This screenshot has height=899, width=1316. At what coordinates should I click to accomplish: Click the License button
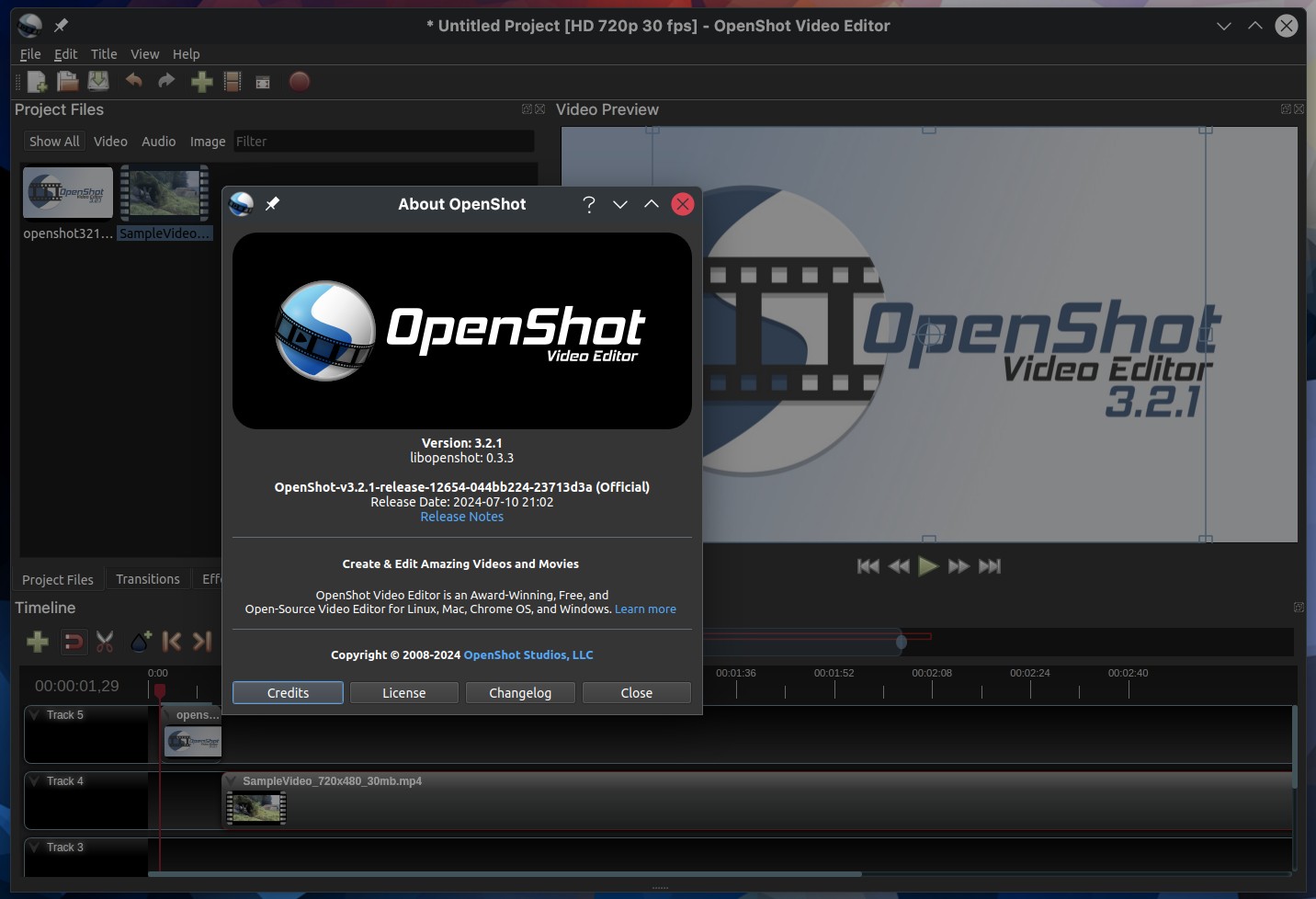(x=404, y=693)
